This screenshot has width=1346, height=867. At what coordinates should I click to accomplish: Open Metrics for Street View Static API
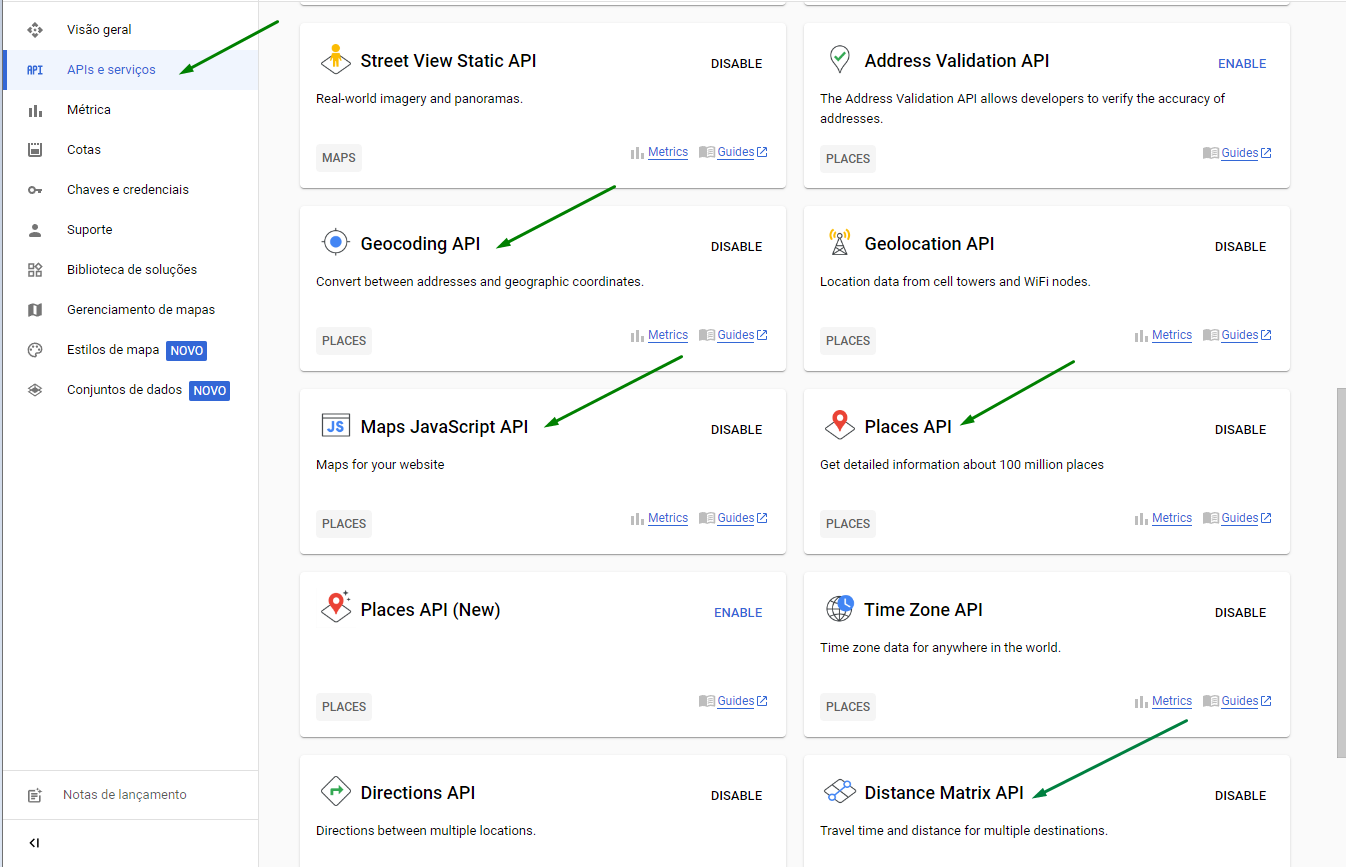[668, 152]
